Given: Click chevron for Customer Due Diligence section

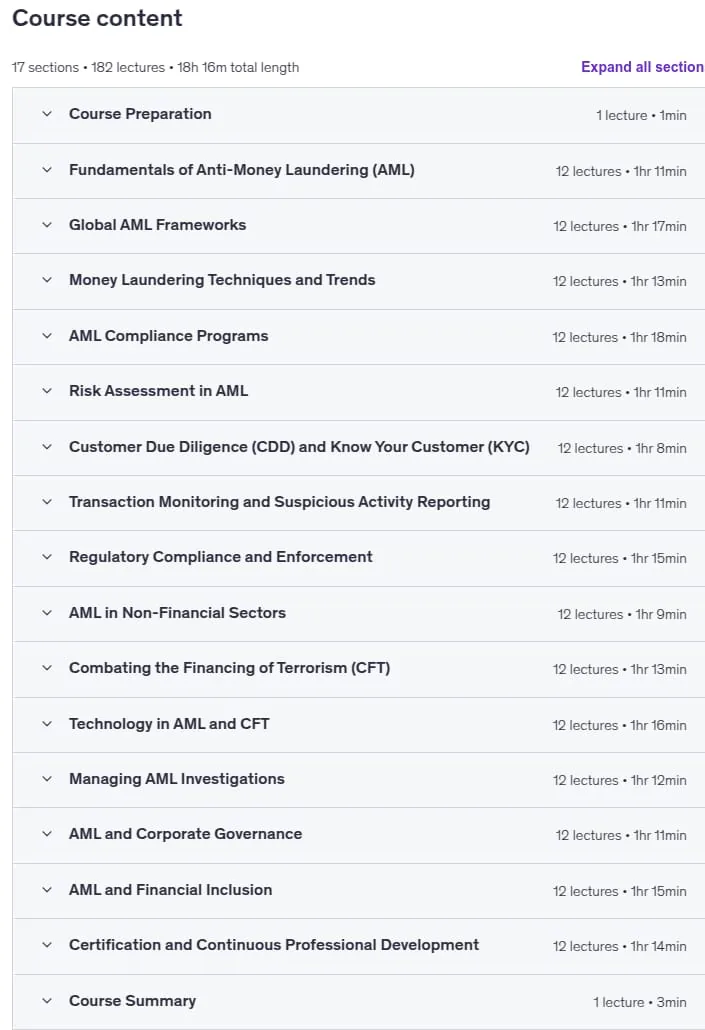Looking at the screenshot, I should click(47, 447).
